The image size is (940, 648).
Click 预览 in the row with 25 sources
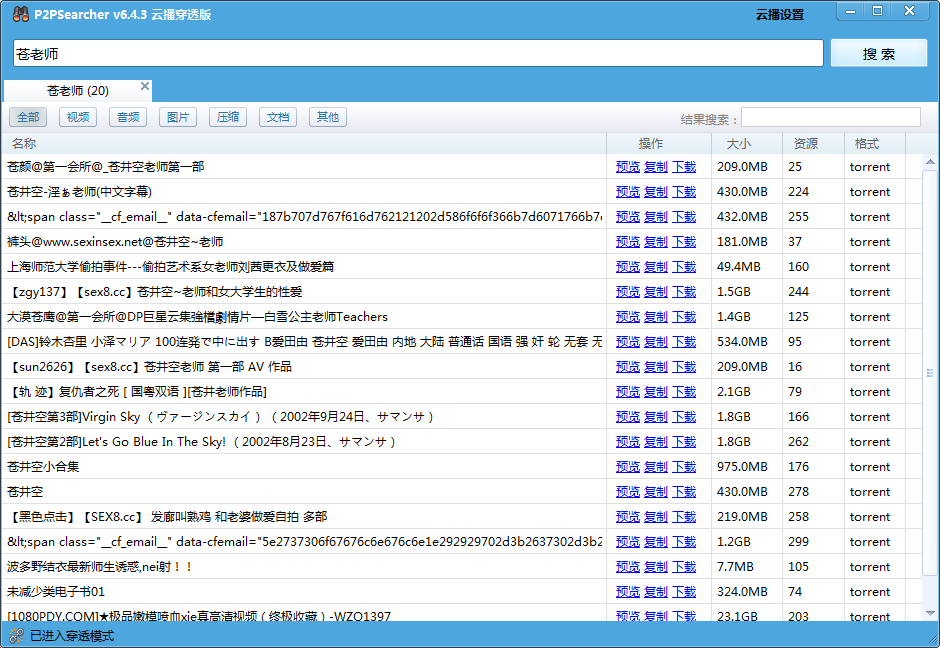coord(628,167)
